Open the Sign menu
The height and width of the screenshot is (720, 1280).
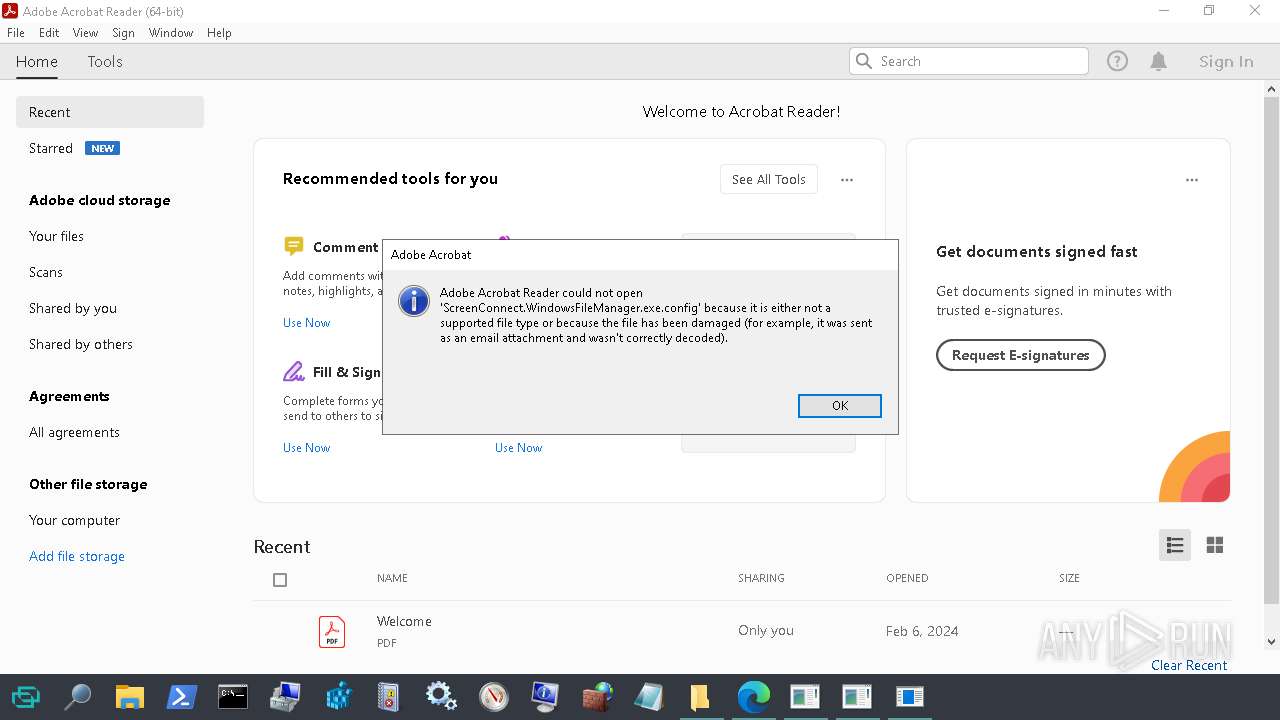(x=123, y=33)
